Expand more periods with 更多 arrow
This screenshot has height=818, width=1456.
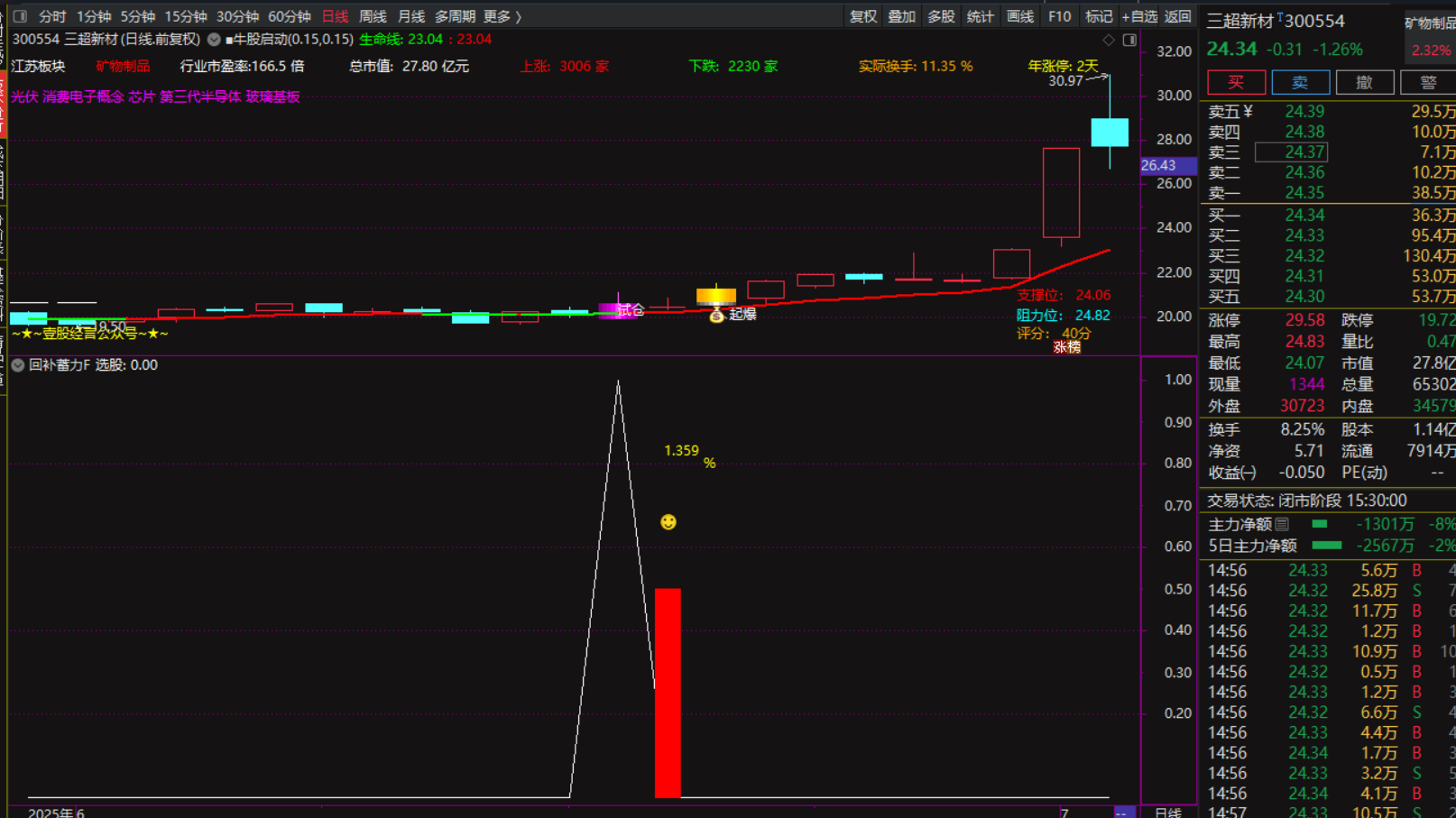(502, 16)
